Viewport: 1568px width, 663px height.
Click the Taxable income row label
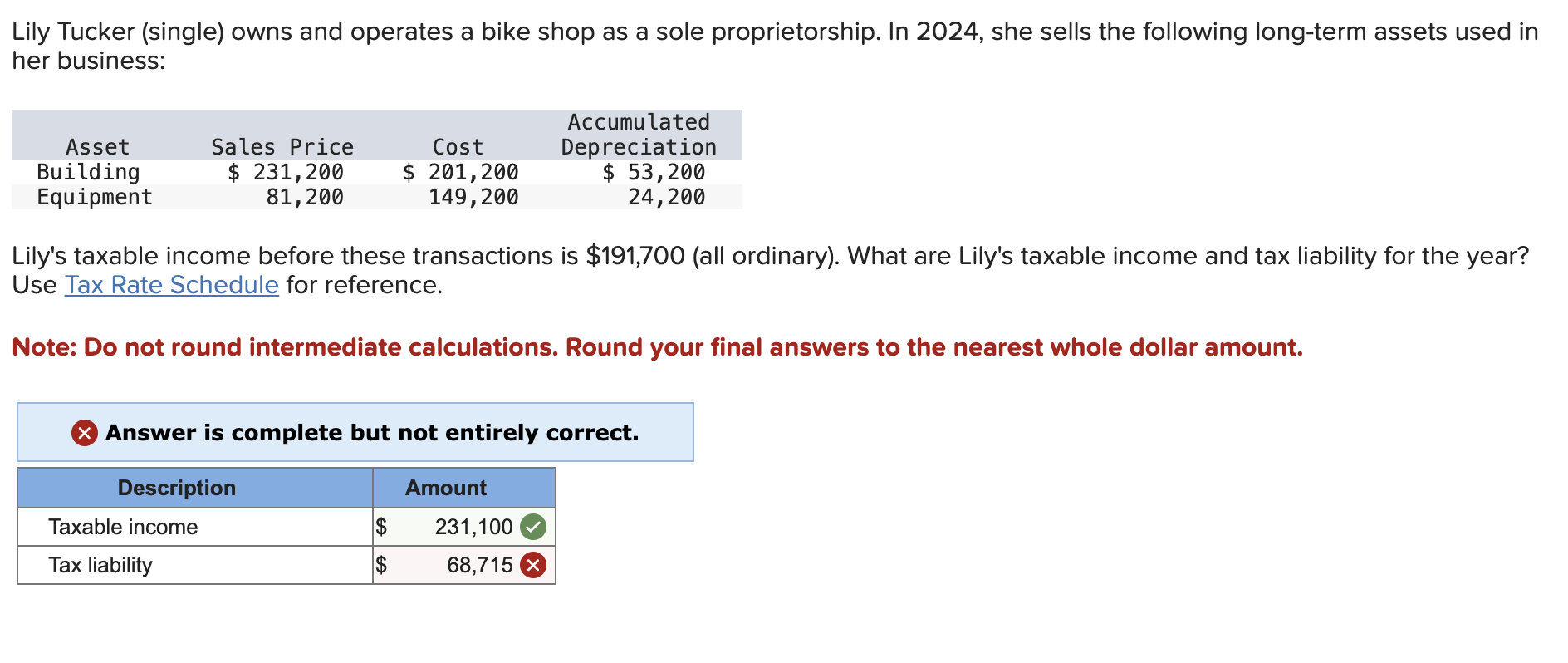(124, 526)
